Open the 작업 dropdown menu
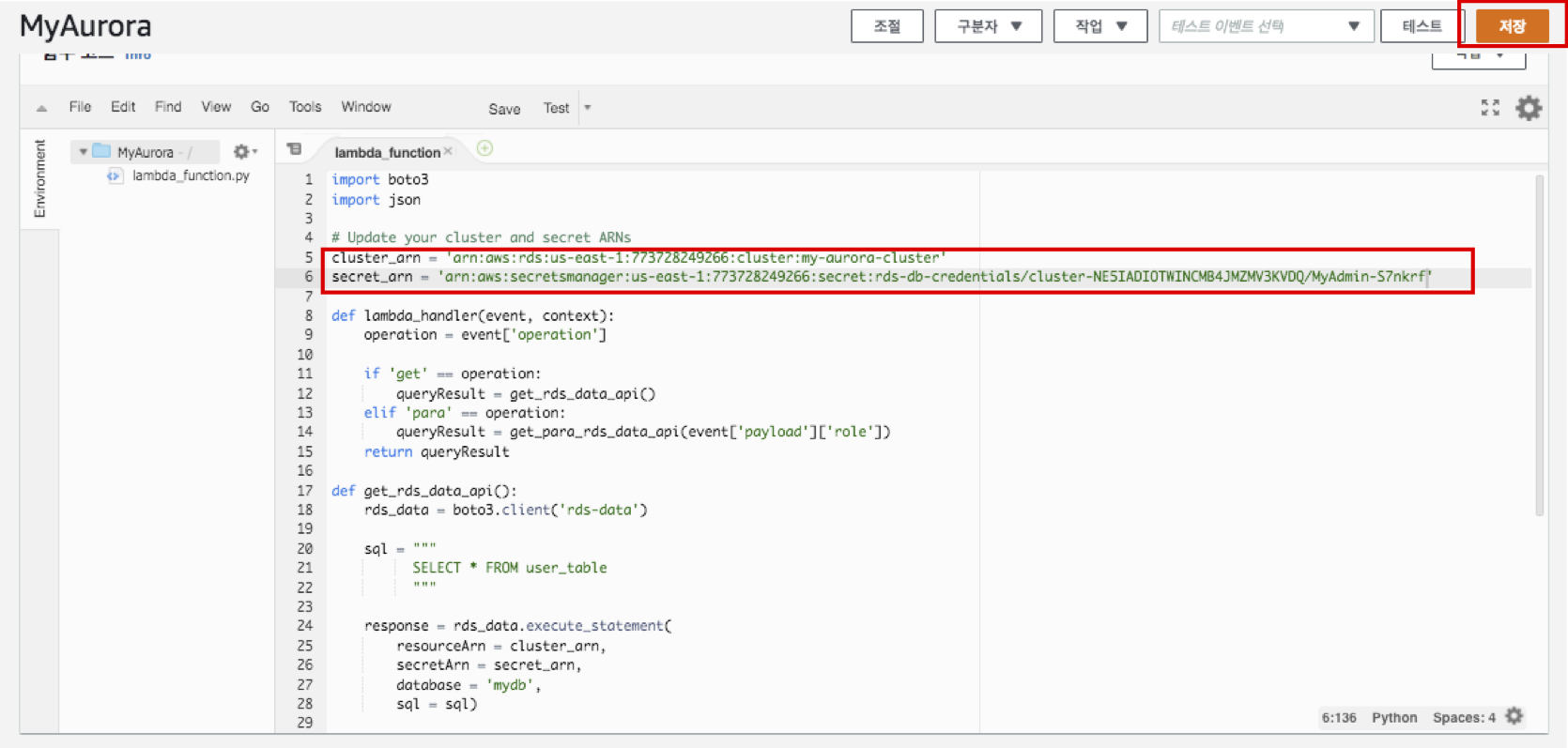1568x748 pixels. coord(1099,26)
